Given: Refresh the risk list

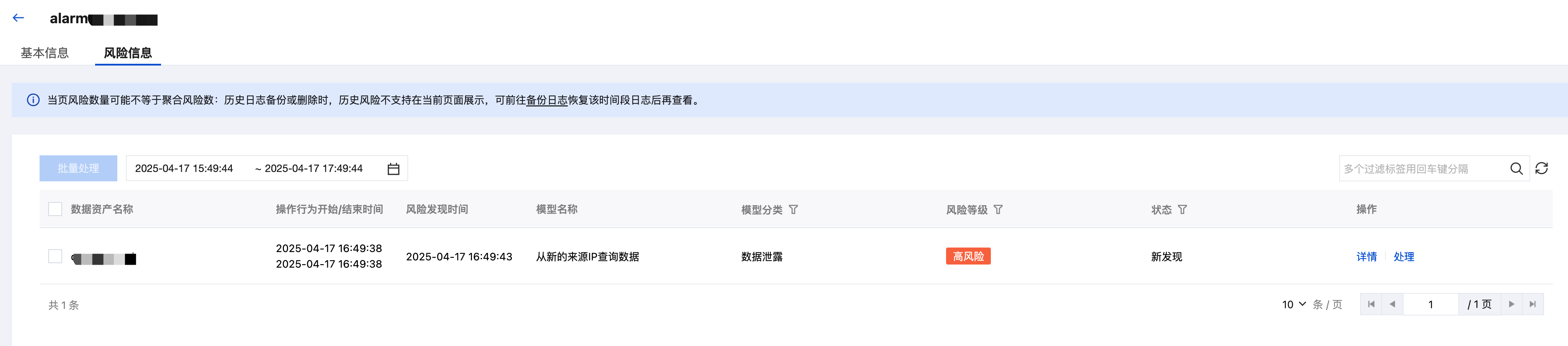Looking at the screenshot, I should click(1541, 168).
